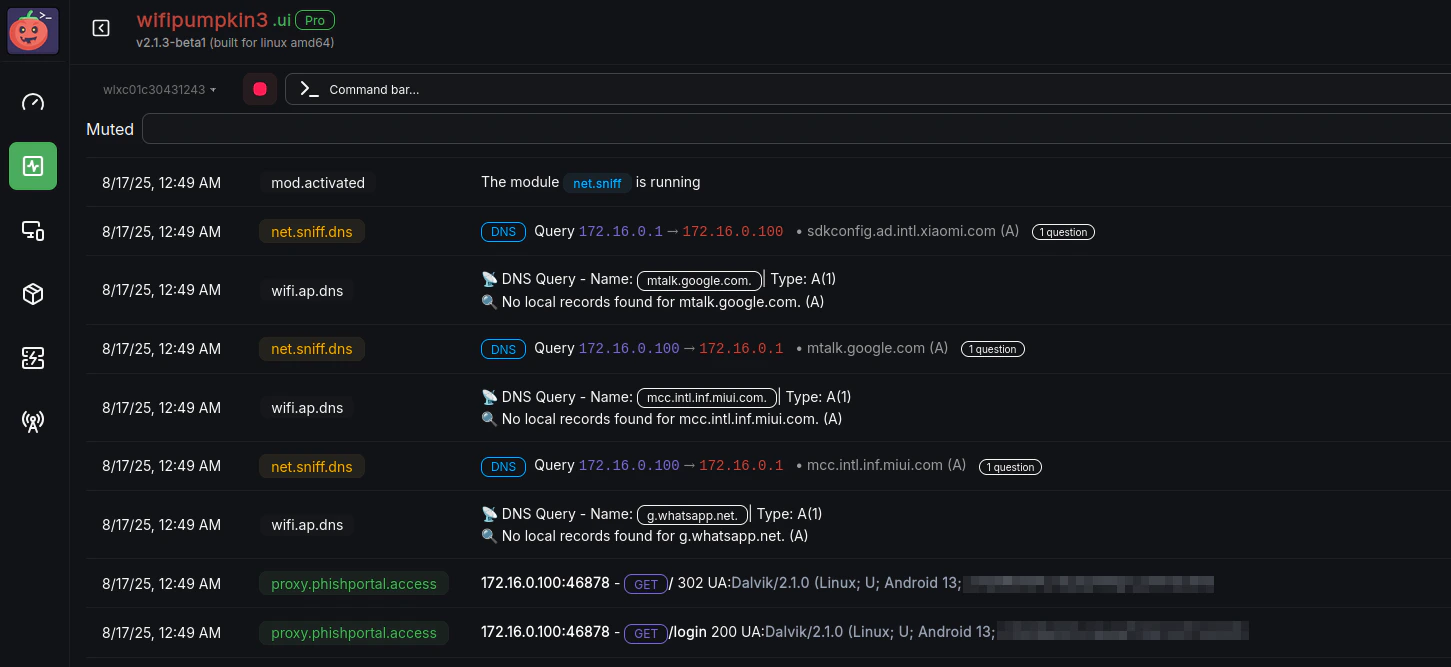This screenshot has width=1451, height=667.
Task: Click the modules cube icon in sidebar
Action: [x=32, y=293]
